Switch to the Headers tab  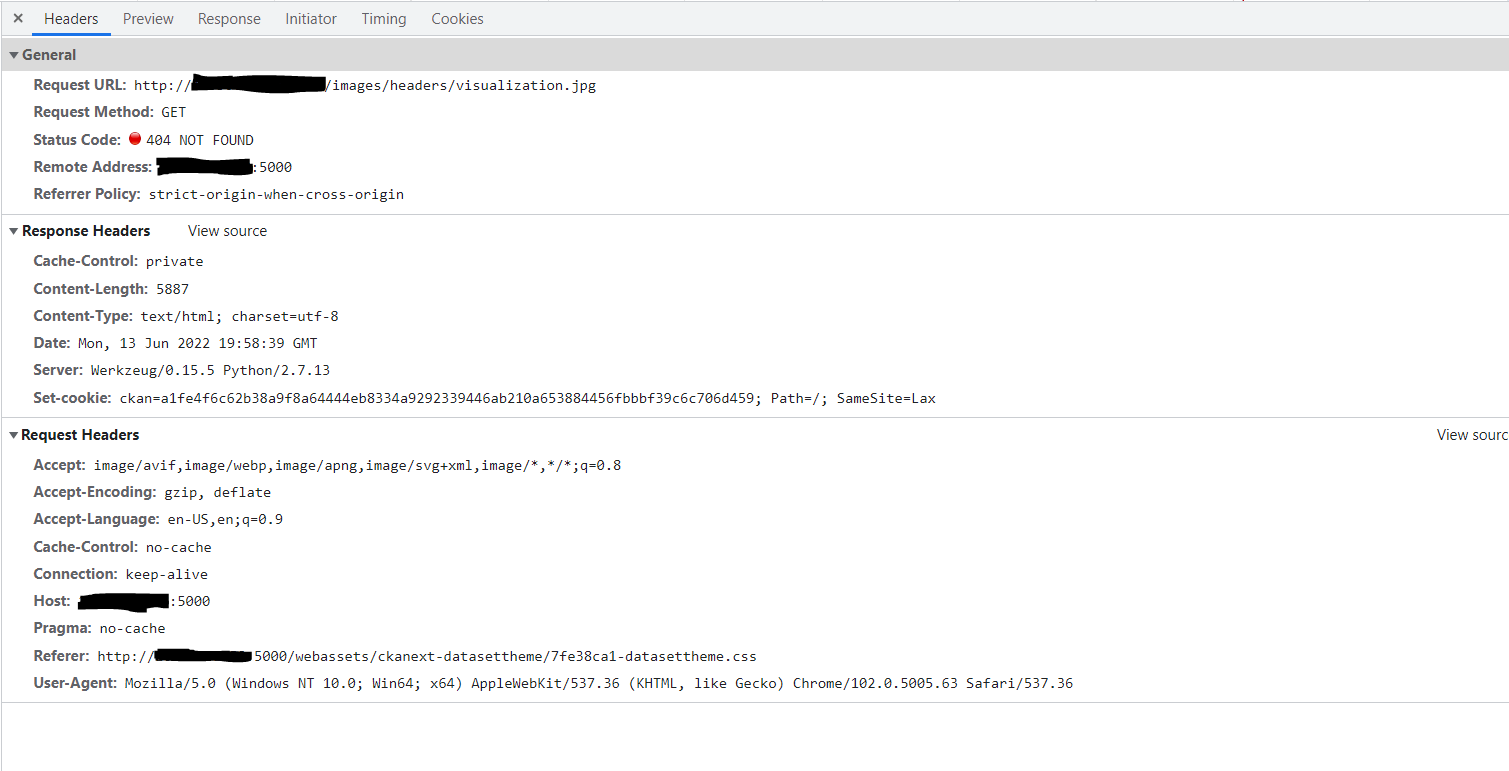pyautogui.click(x=71, y=18)
